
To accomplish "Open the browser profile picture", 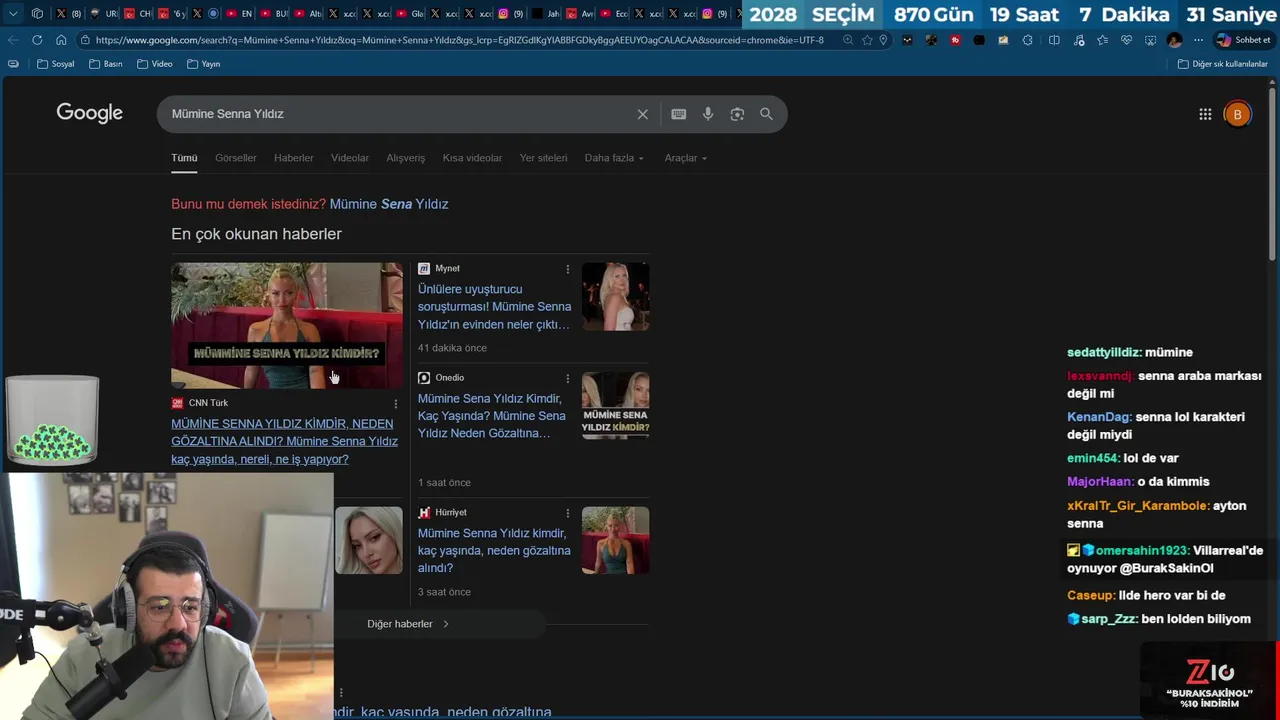I will click(x=1174, y=40).
